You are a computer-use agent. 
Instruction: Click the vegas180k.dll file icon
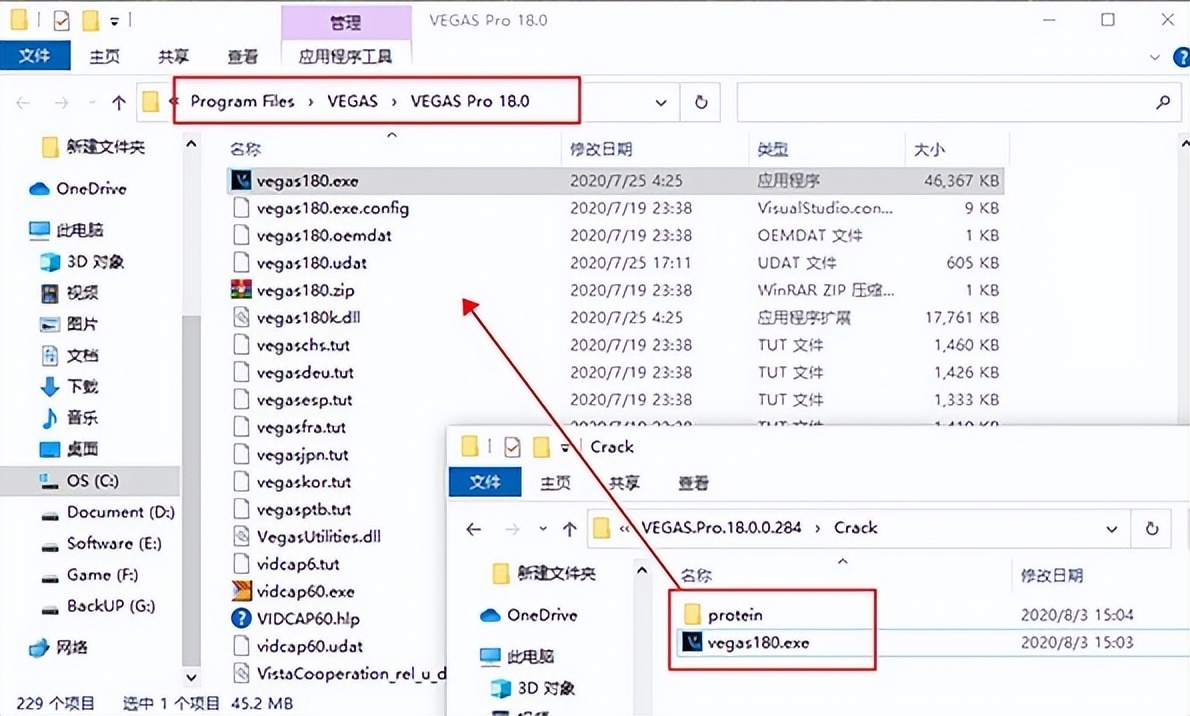click(x=241, y=317)
